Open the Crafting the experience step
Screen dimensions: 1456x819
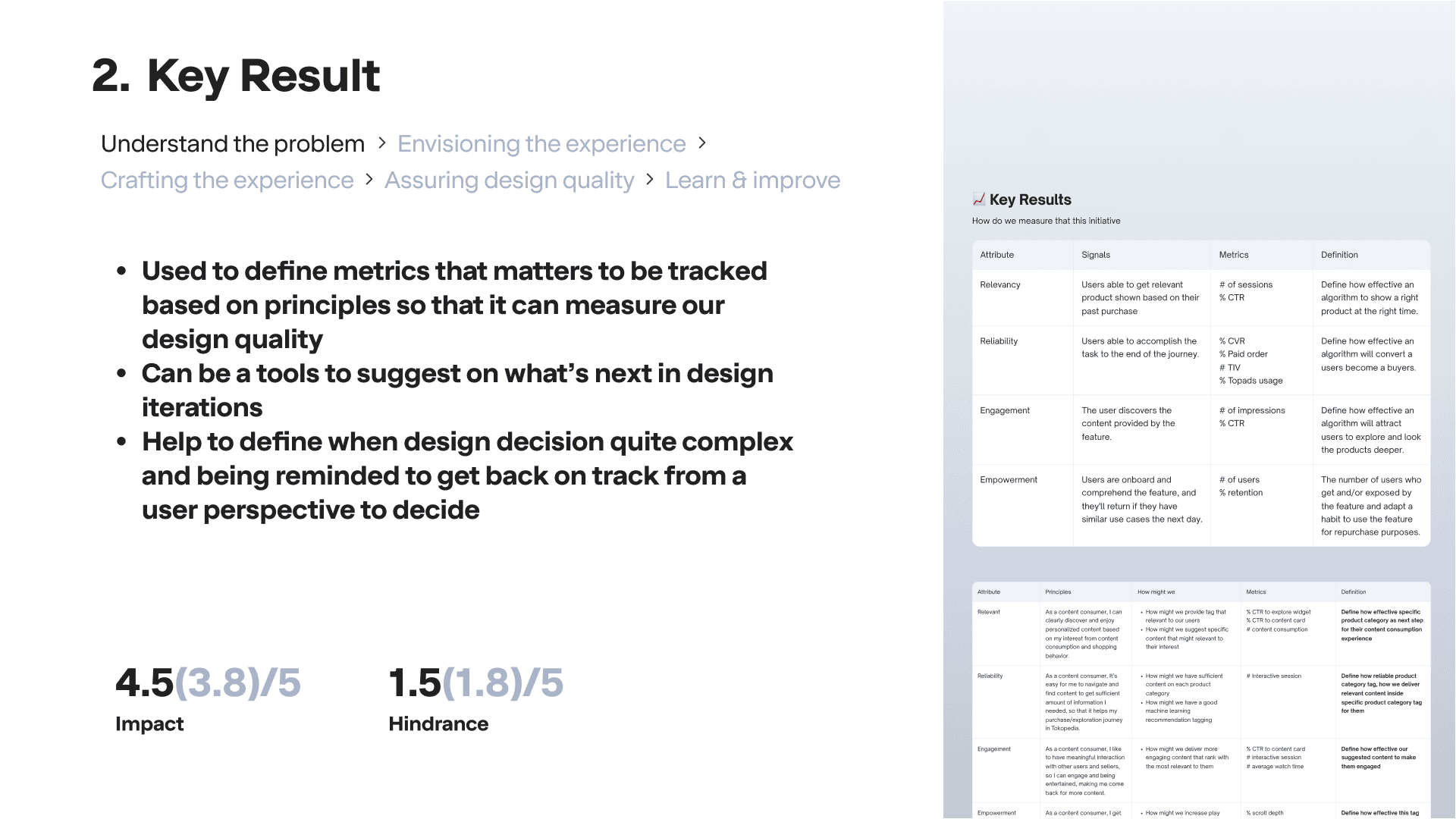point(227,180)
